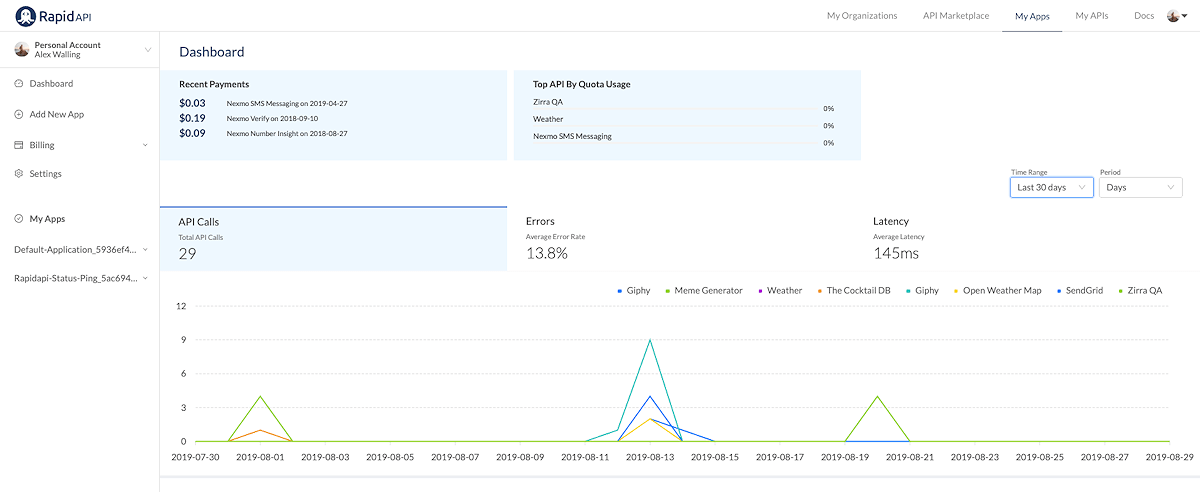Toggle the Zirra QA legend entry
This screenshot has height=492, width=1200.
click(1139, 291)
